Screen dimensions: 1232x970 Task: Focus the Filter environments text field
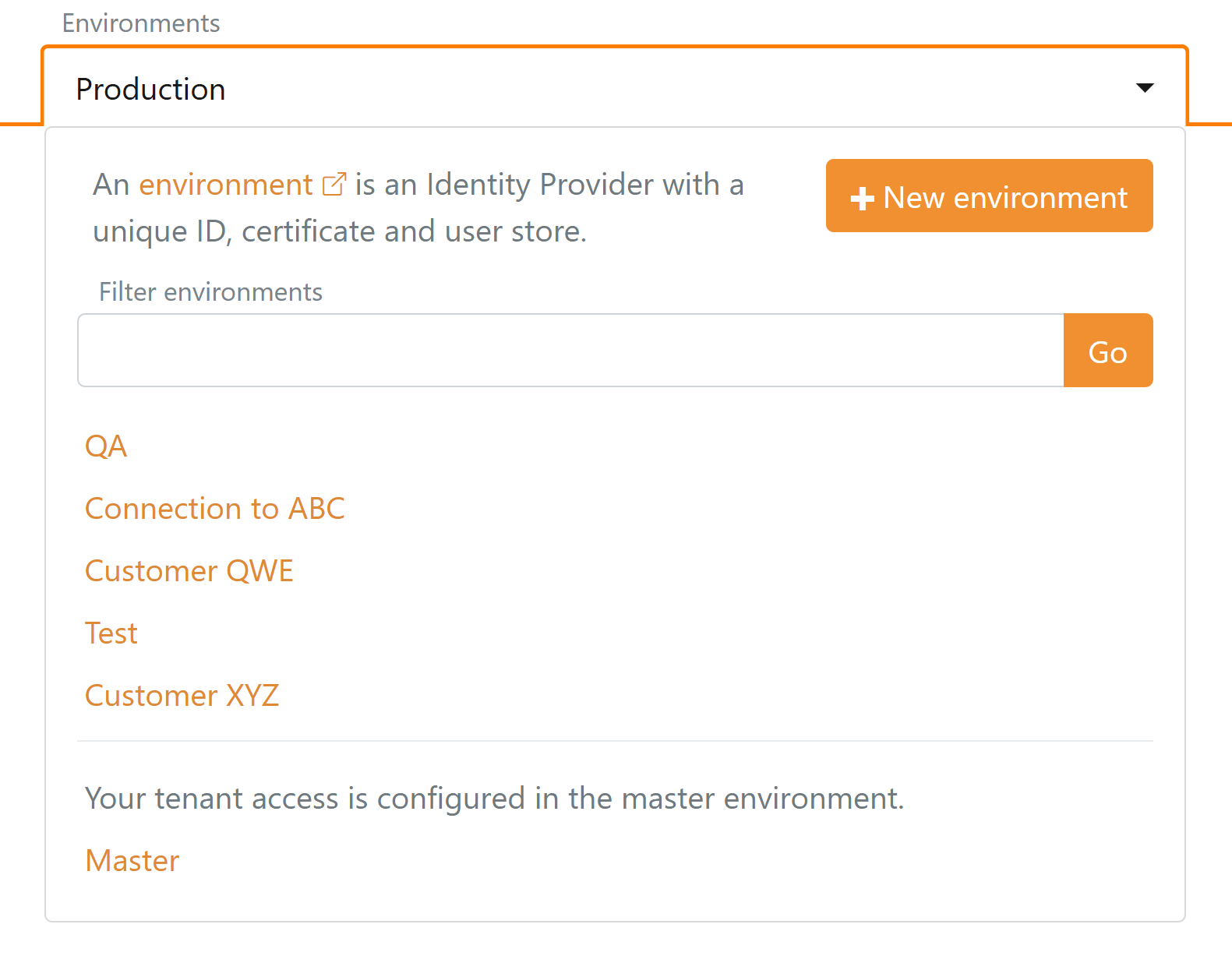coord(570,351)
